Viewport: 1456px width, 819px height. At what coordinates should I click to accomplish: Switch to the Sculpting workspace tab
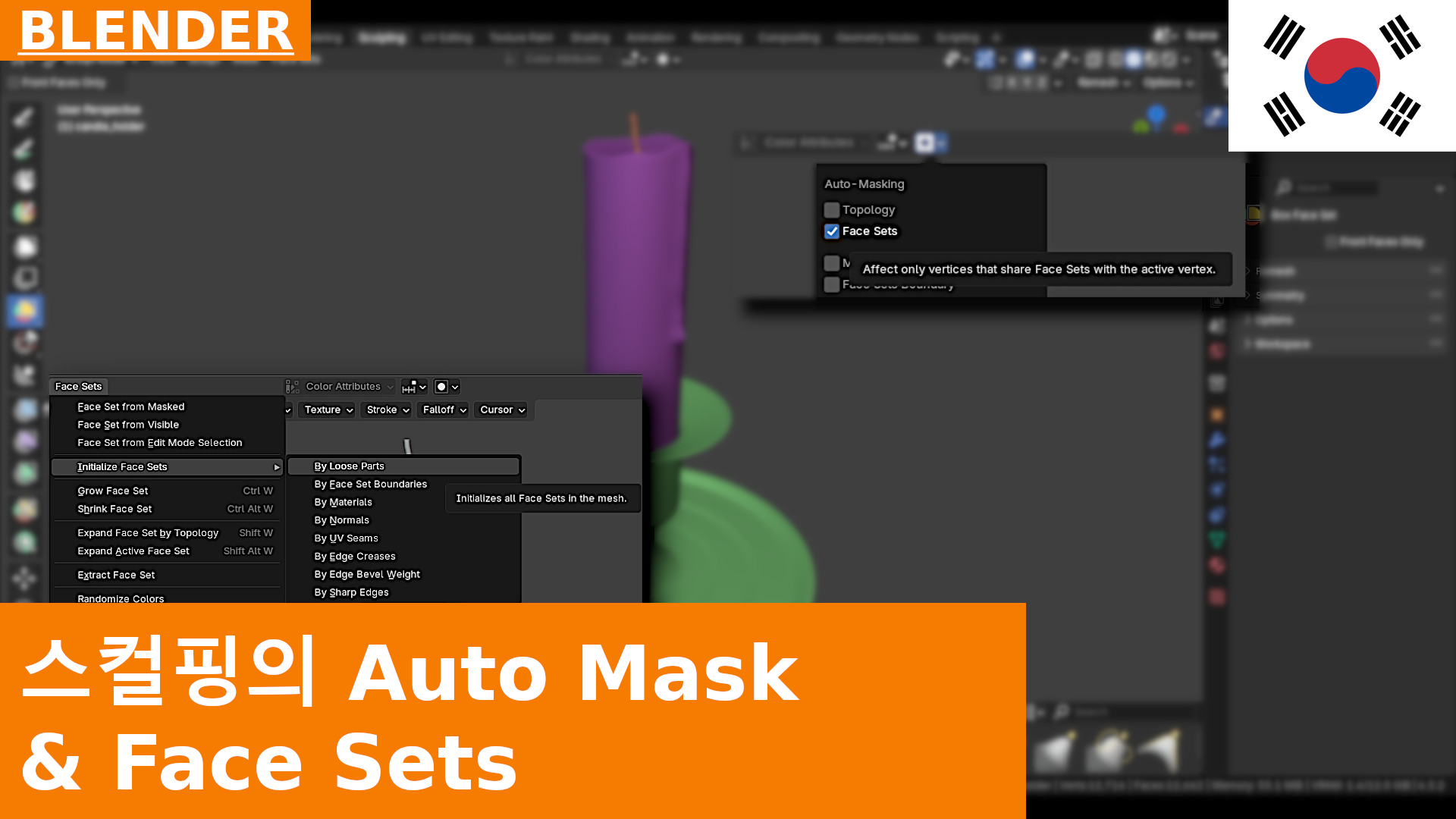click(x=382, y=37)
